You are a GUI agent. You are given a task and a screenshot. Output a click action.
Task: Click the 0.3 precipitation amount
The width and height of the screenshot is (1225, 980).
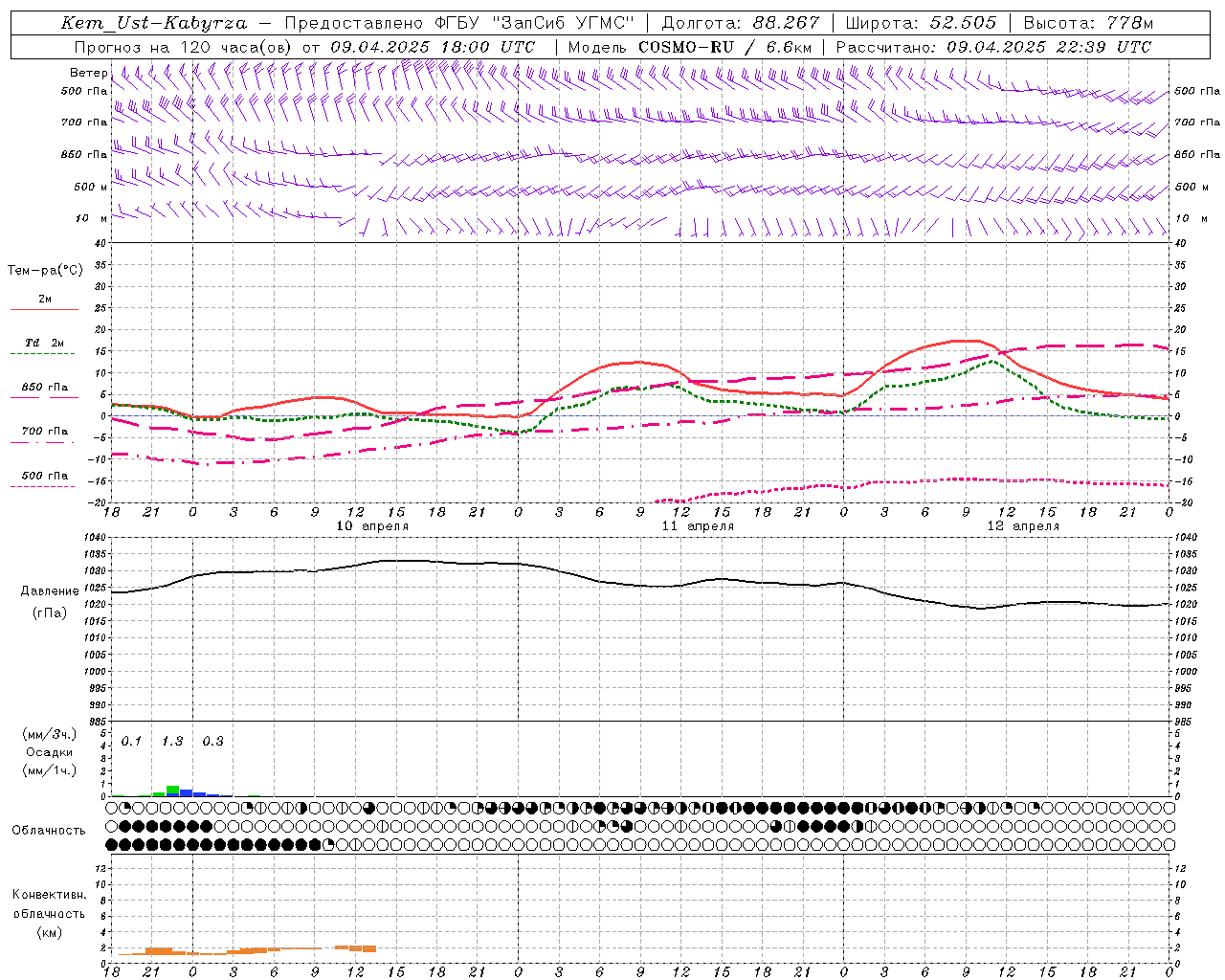coord(212,742)
